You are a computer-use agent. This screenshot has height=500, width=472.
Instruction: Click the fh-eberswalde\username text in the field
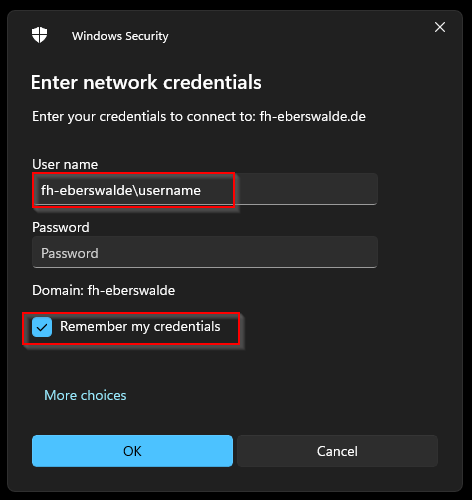click(x=121, y=191)
